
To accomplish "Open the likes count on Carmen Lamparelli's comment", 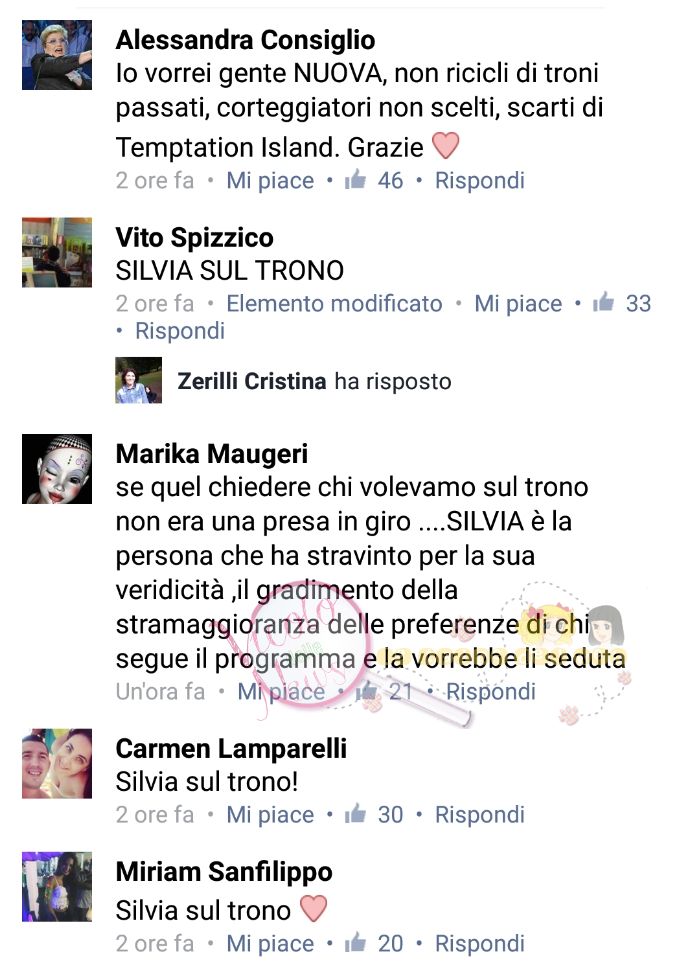I will pyautogui.click(x=374, y=815).
